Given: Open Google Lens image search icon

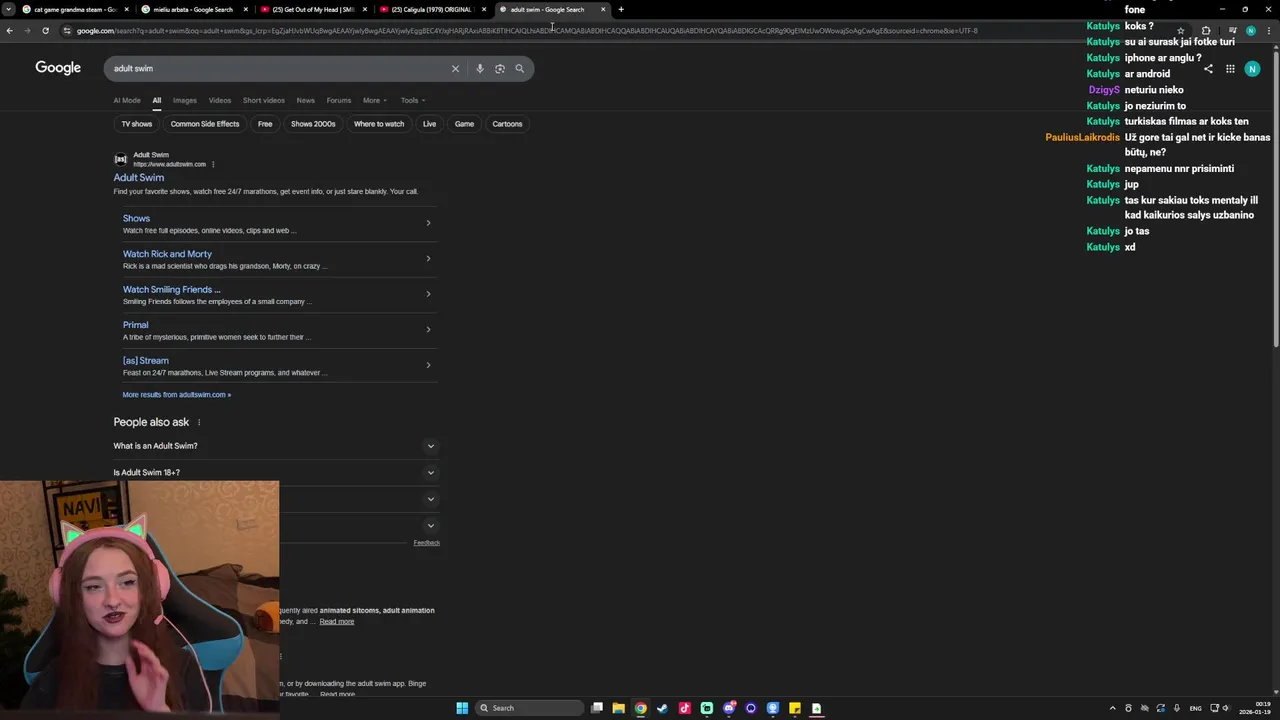Looking at the screenshot, I should tap(500, 69).
